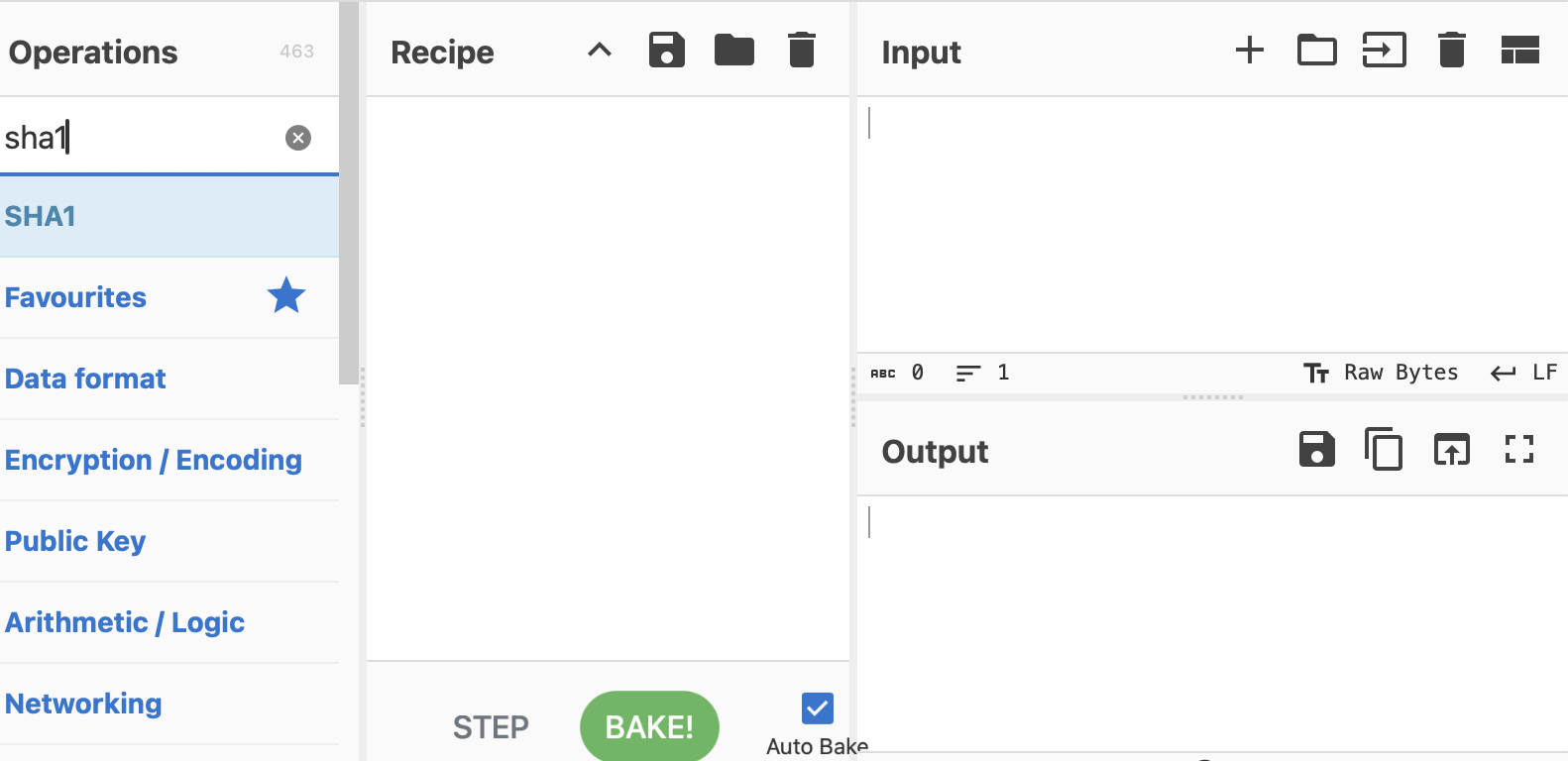Load a saved recipe folder icon

point(734,50)
